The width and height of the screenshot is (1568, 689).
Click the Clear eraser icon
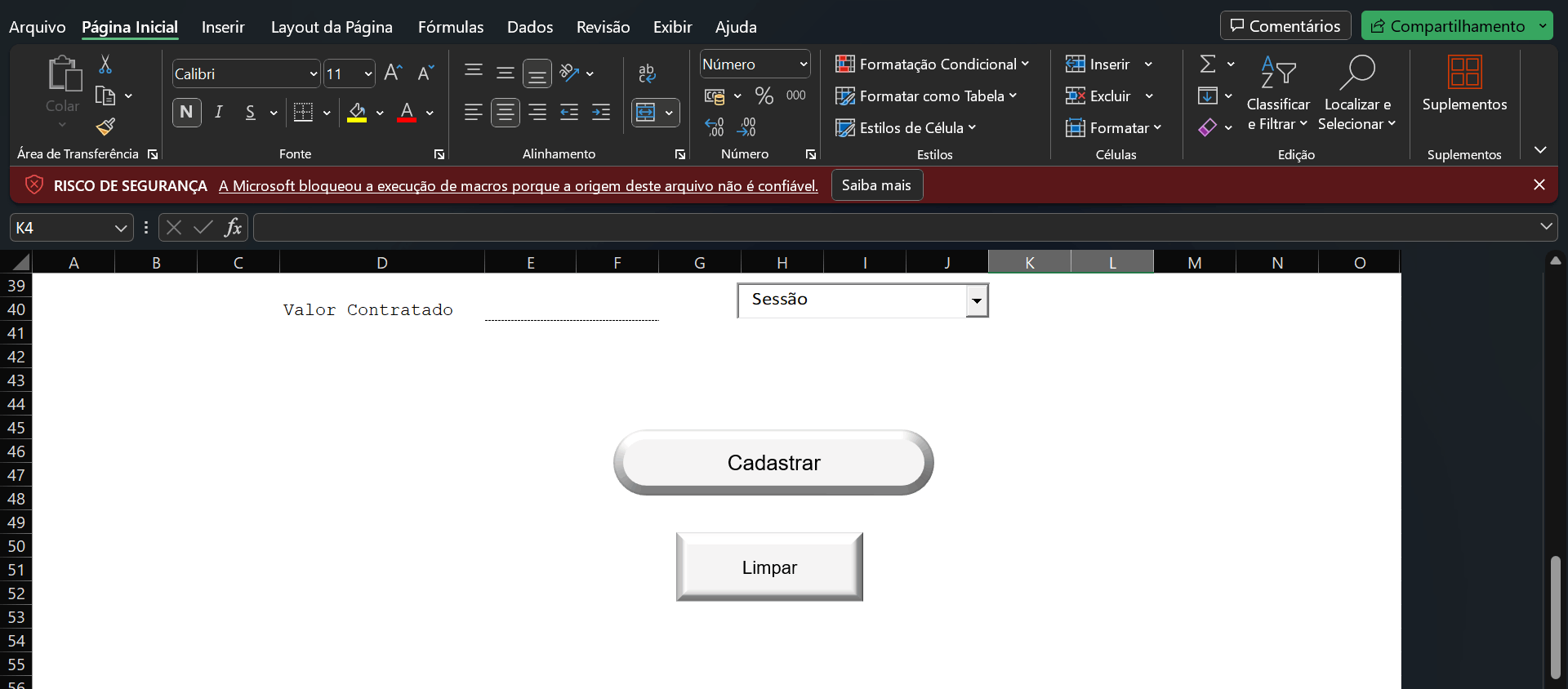[1208, 127]
